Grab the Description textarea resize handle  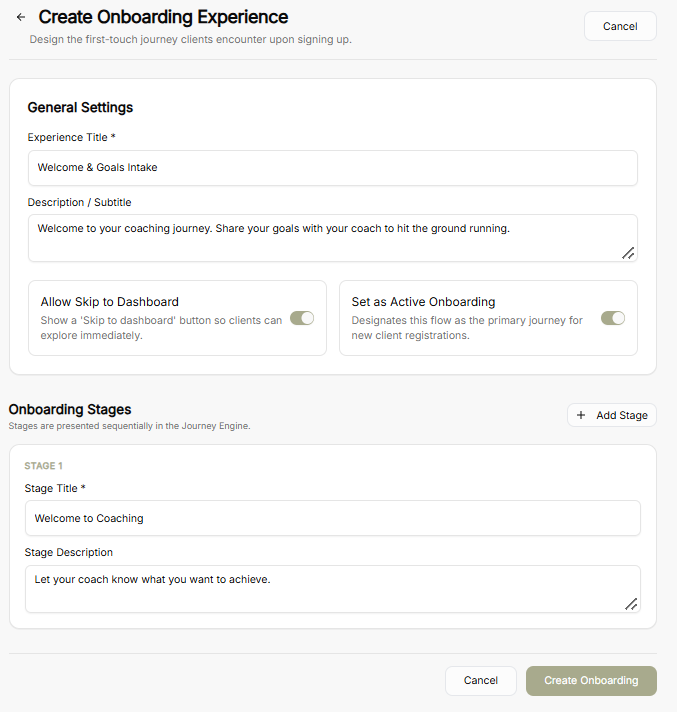[628, 253]
